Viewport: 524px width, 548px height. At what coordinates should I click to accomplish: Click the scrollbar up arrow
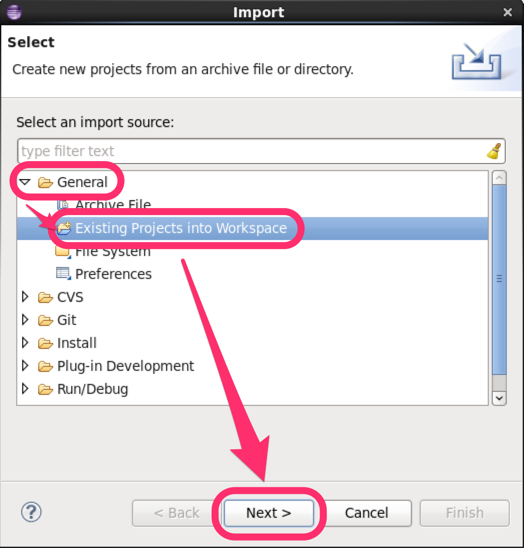click(x=499, y=178)
